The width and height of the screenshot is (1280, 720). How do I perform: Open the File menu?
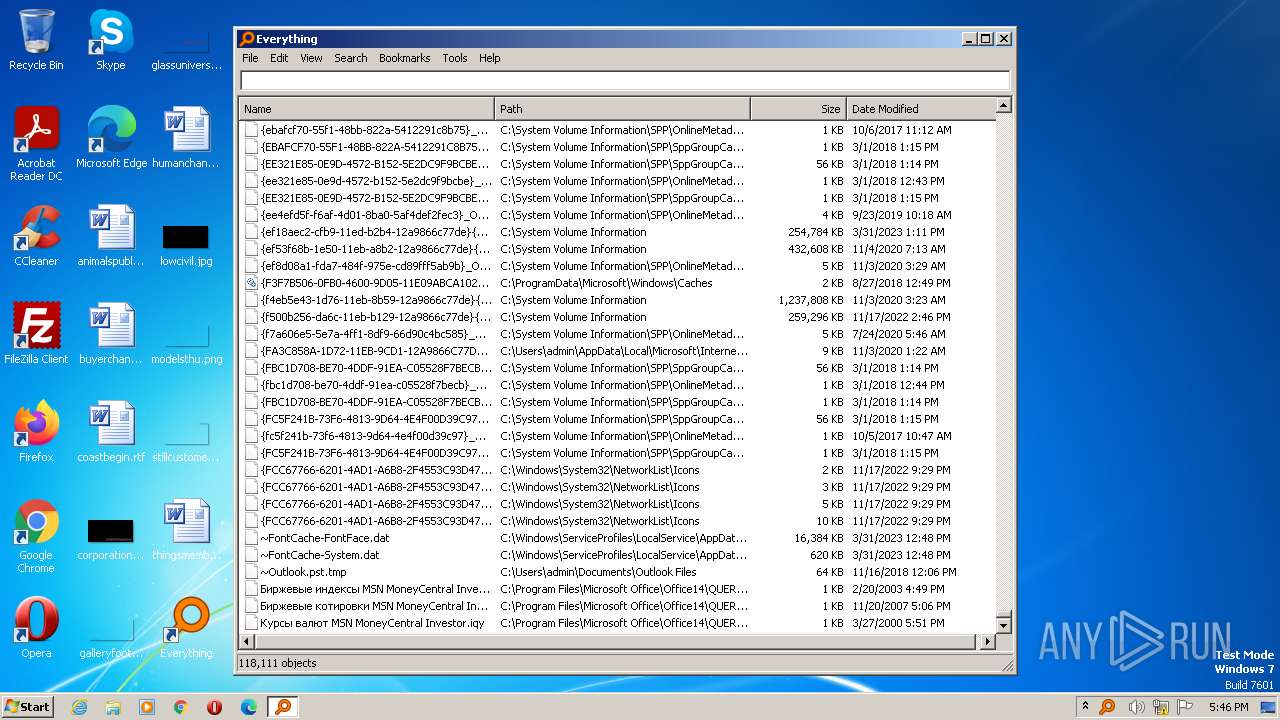(250, 58)
